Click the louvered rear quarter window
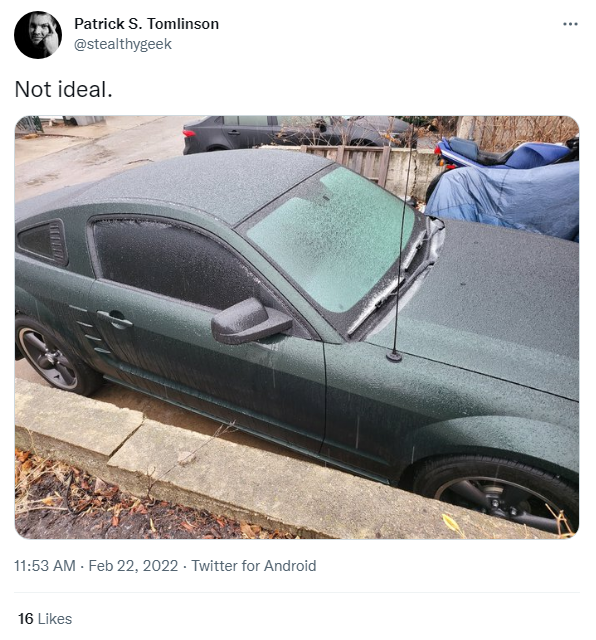The image size is (596, 640). (x=43, y=242)
